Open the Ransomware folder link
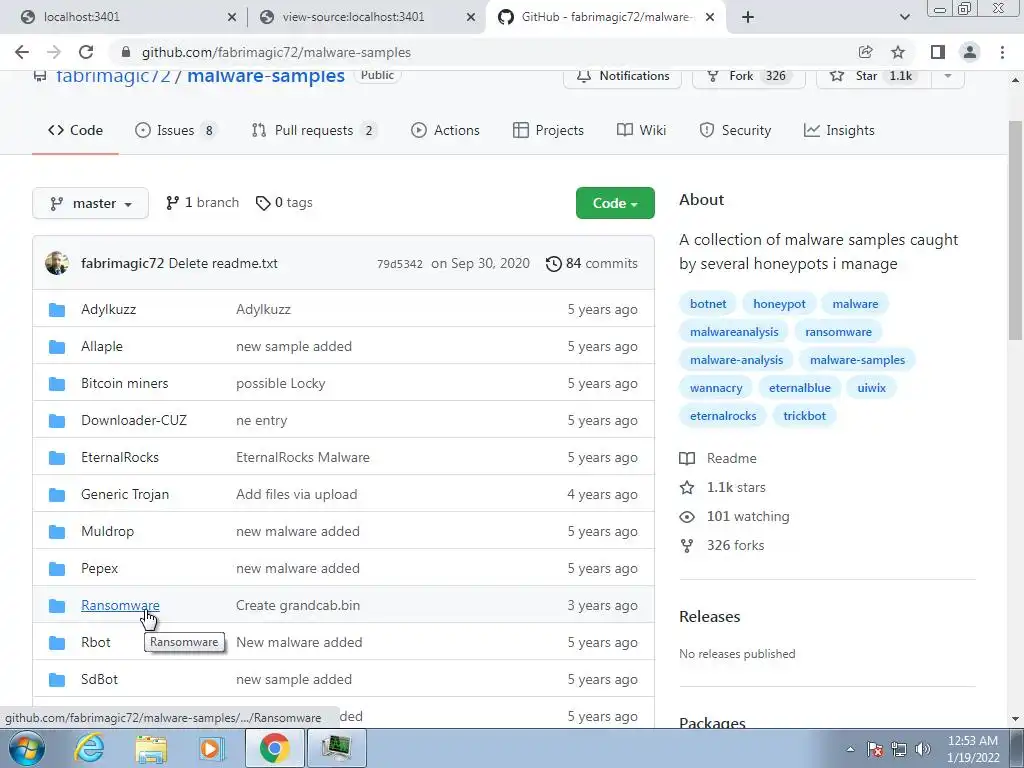This screenshot has width=1024, height=768. pyautogui.click(x=120, y=605)
